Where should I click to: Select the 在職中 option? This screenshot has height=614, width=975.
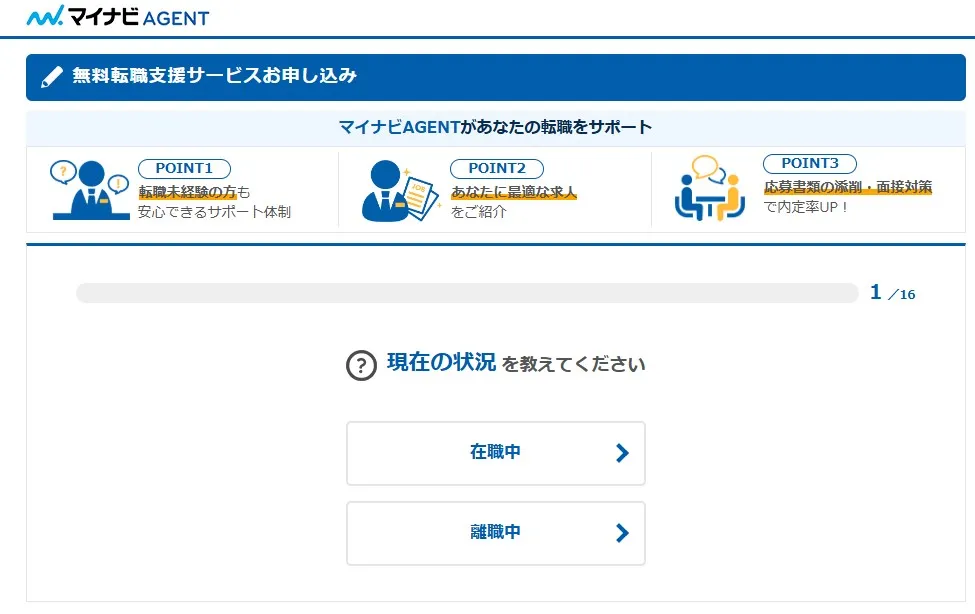(496, 453)
